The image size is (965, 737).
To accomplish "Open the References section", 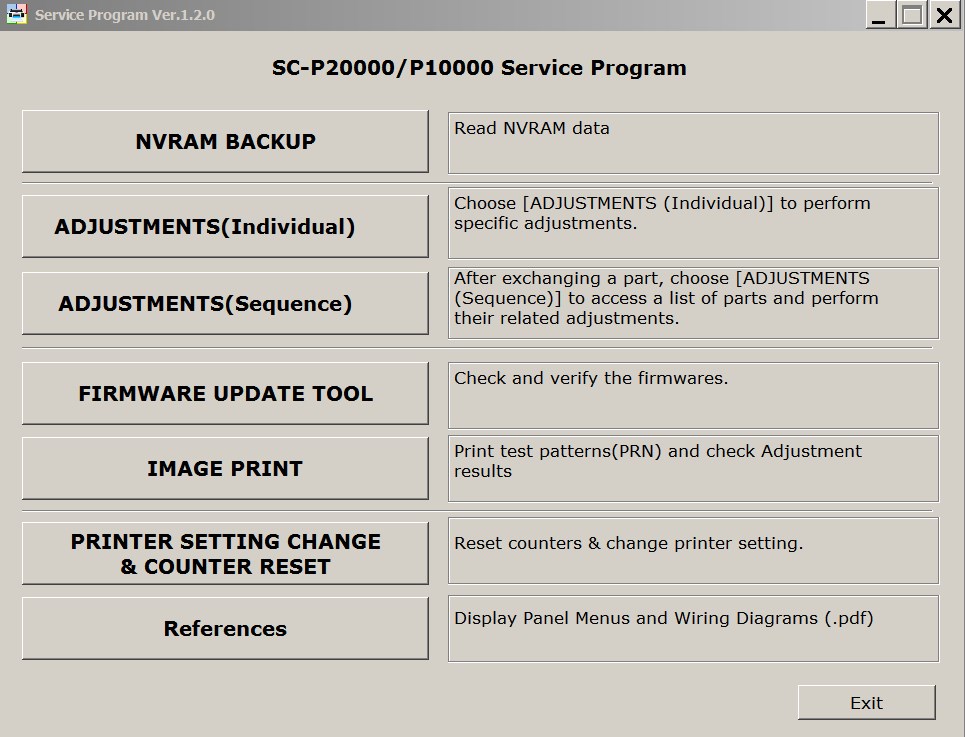I will pos(225,628).
